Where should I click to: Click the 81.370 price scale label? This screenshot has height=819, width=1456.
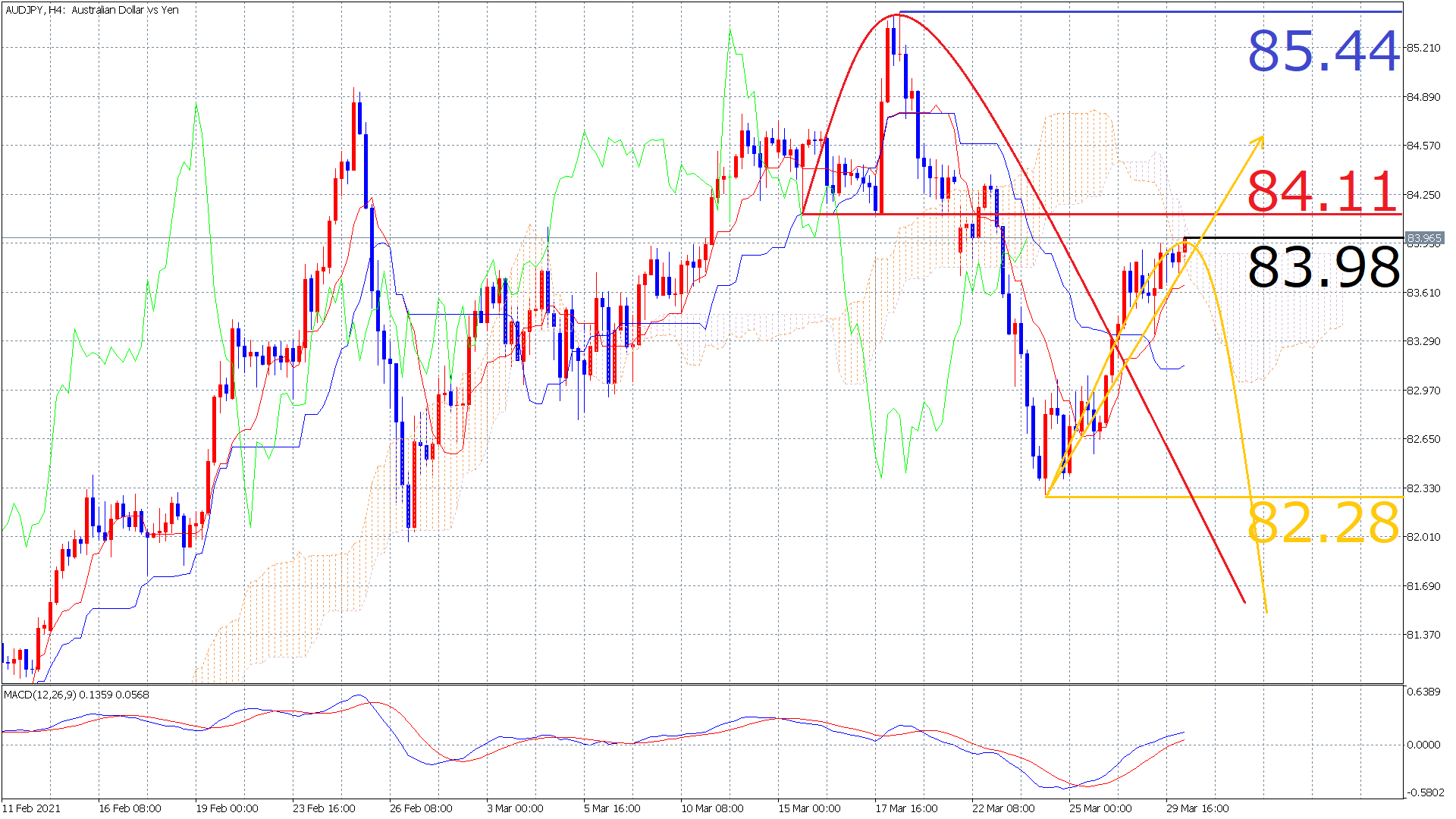tap(1423, 635)
